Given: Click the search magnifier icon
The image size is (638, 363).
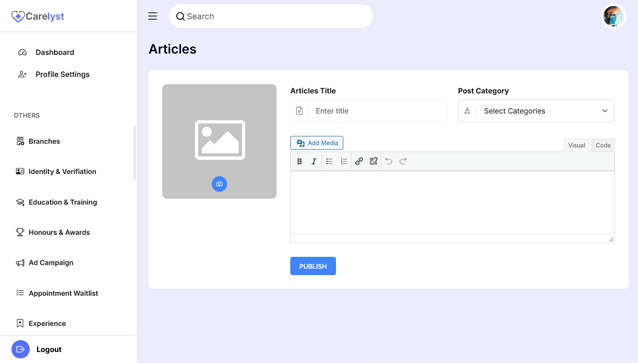Looking at the screenshot, I should coord(180,16).
